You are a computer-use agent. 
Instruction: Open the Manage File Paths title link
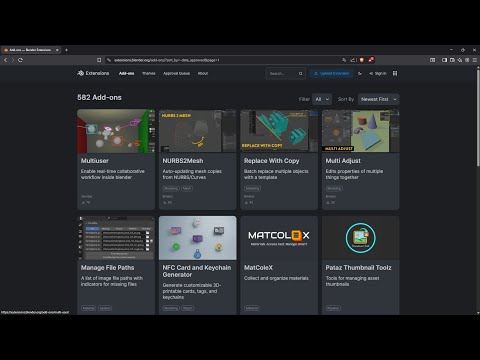pos(107,268)
